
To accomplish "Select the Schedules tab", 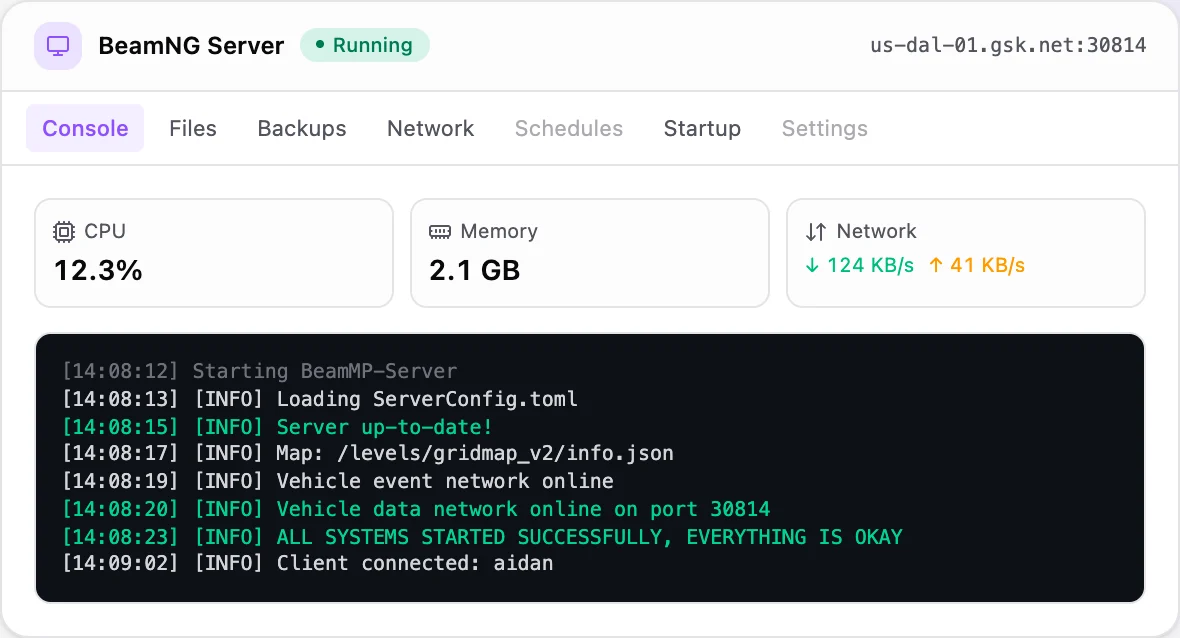I will (x=569, y=128).
